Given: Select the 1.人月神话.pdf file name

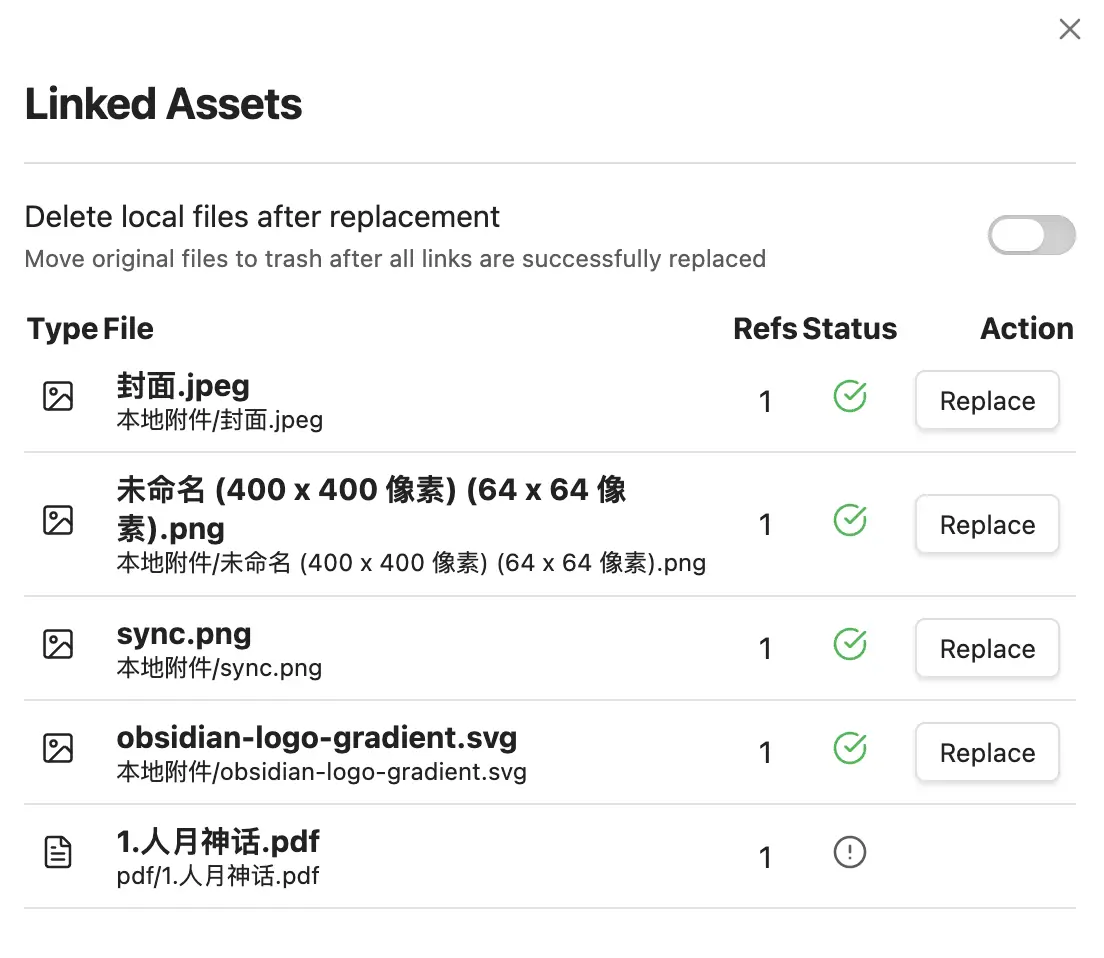Looking at the screenshot, I should click(x=218, y=842).
